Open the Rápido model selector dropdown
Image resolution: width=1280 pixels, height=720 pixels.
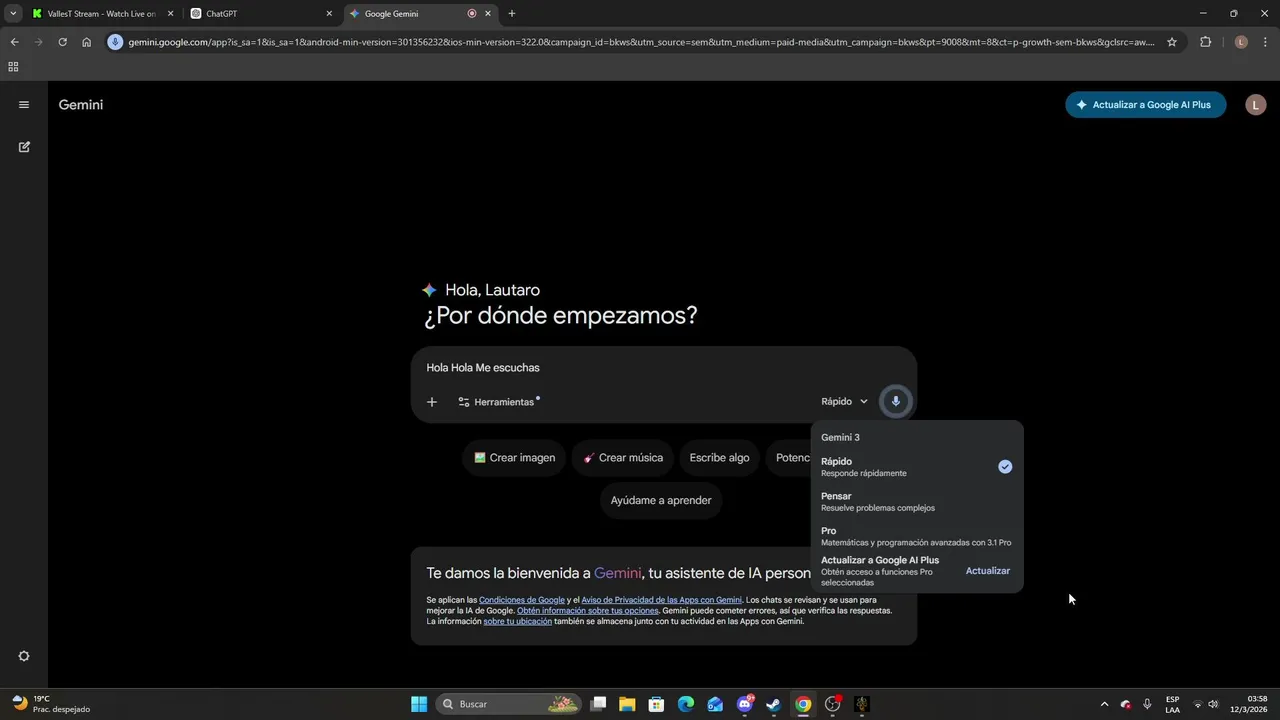tap(845, 401)
